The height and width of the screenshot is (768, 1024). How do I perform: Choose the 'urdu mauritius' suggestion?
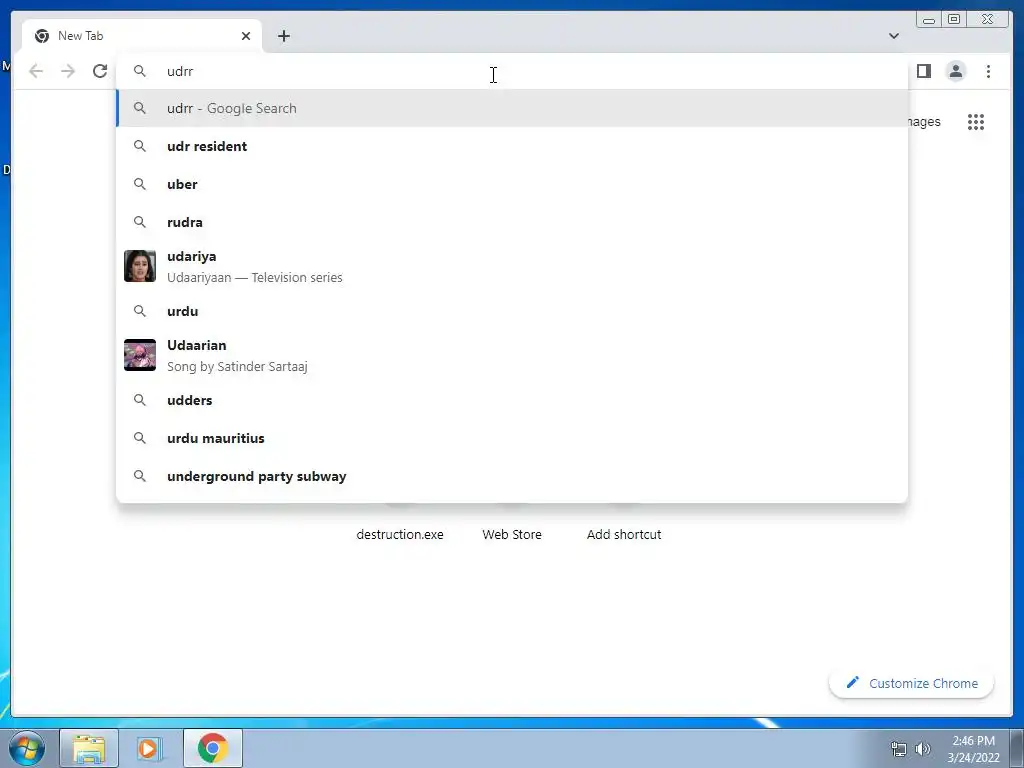click(512, 438)
